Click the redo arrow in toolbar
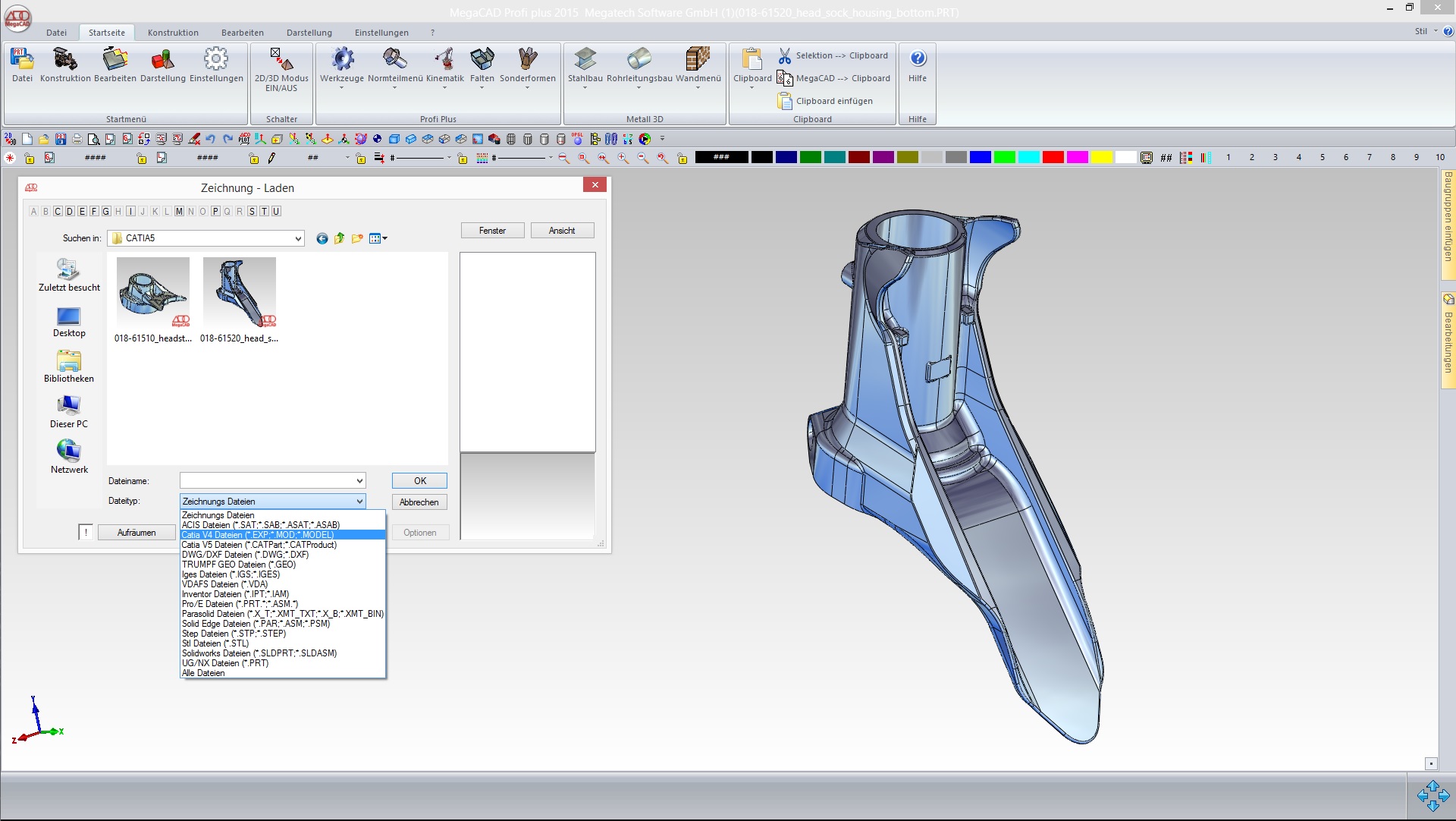 click(227, 139)
